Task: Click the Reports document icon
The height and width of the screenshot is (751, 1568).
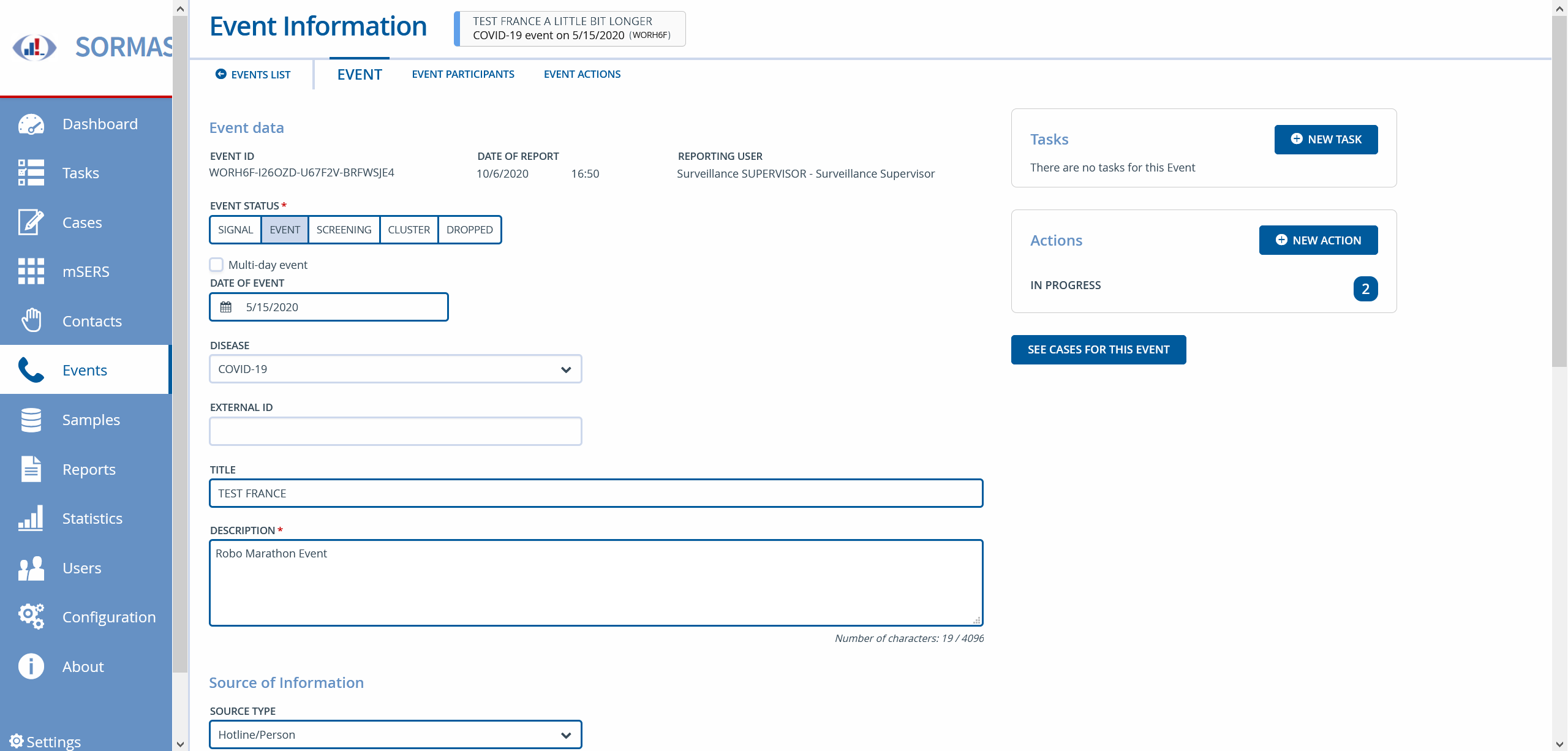Action: 31,469
